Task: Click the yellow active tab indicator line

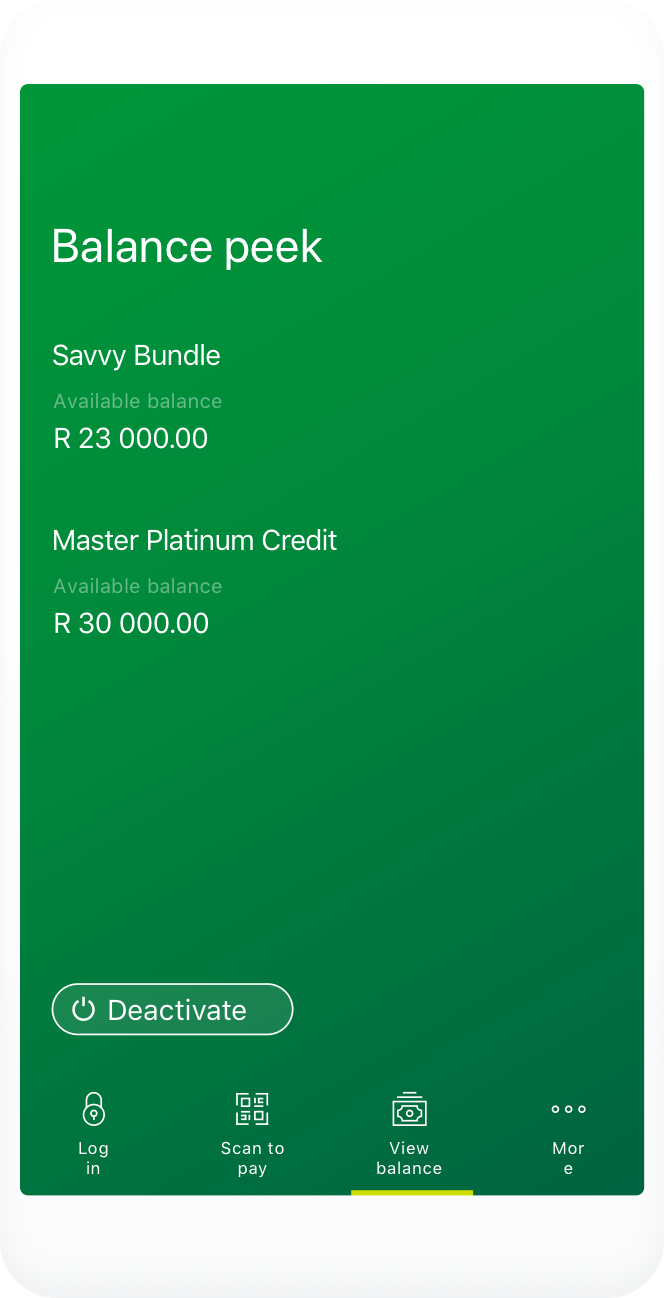Action: [x=412, y=1192]
